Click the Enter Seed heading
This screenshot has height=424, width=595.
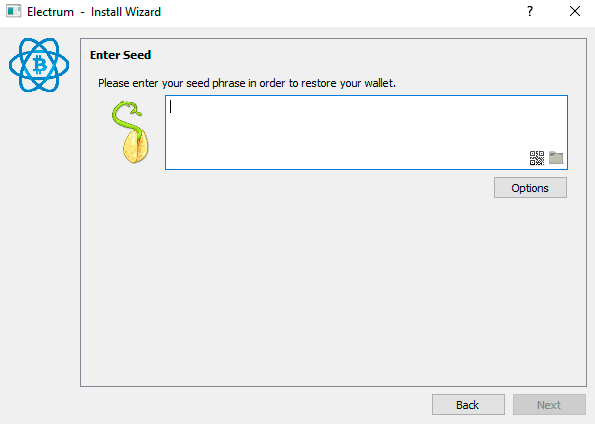point(120,55)
